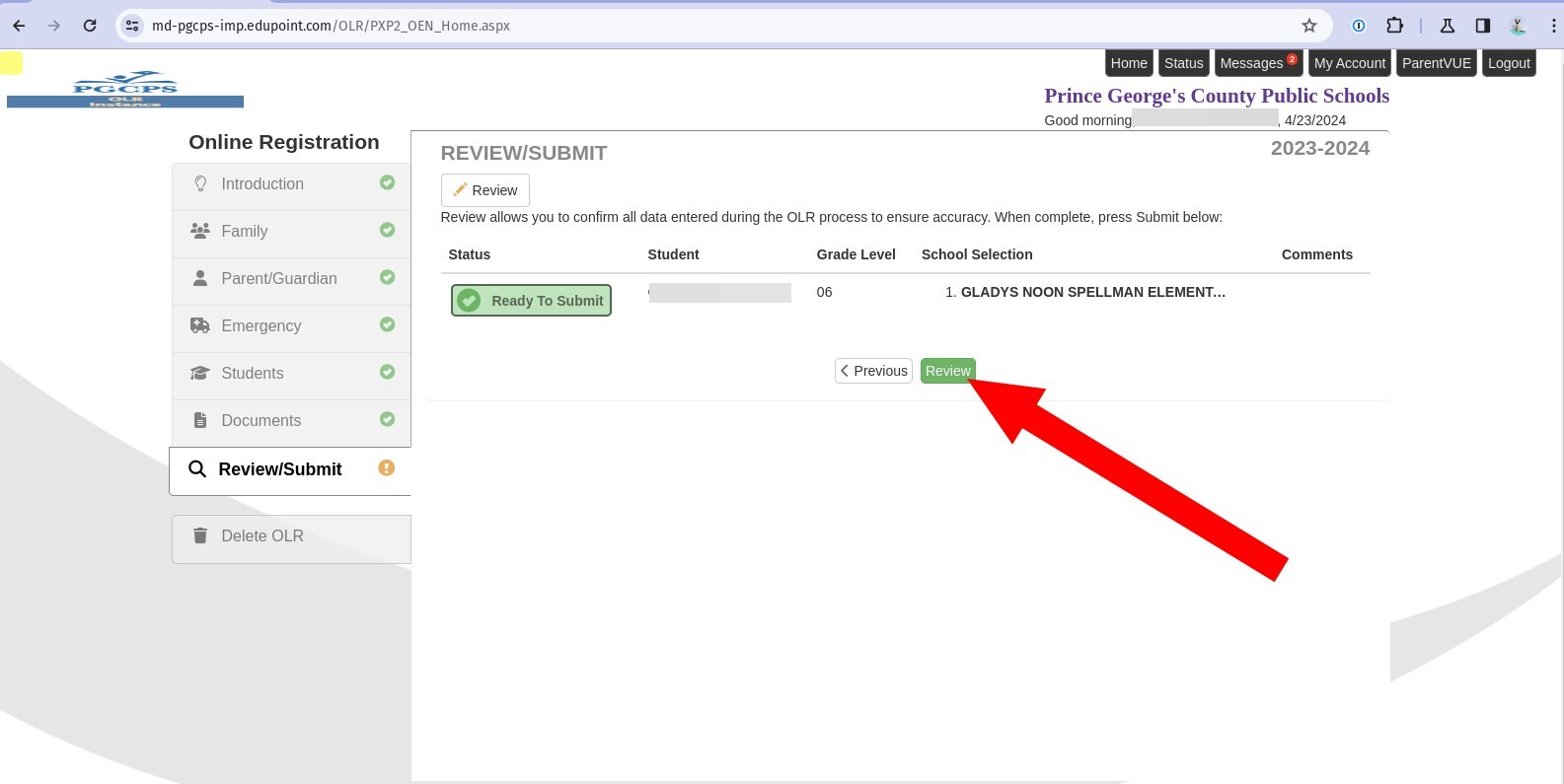The height and width of the screenshot is (784, 1564).
Task: Navigate to the Documents section
Action: coord(261,421)
